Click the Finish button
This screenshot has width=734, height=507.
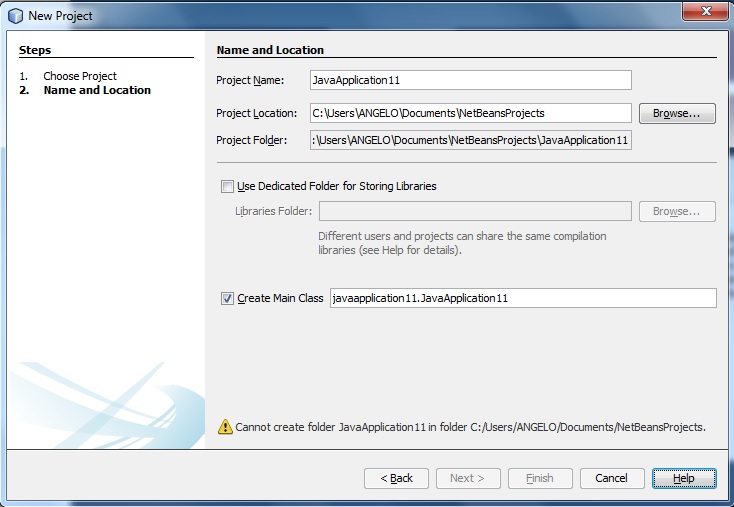click(540, 478)
